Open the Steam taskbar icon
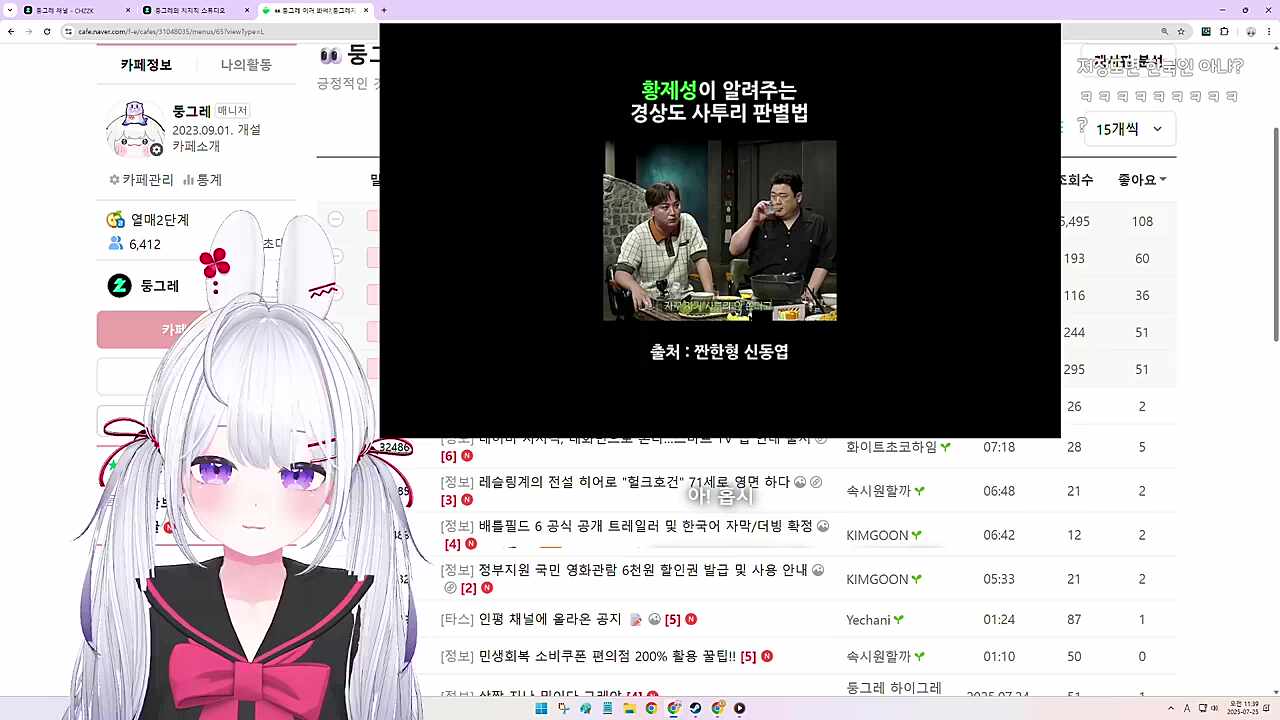Screen dimensions: 1280x720 coord(695,708)
